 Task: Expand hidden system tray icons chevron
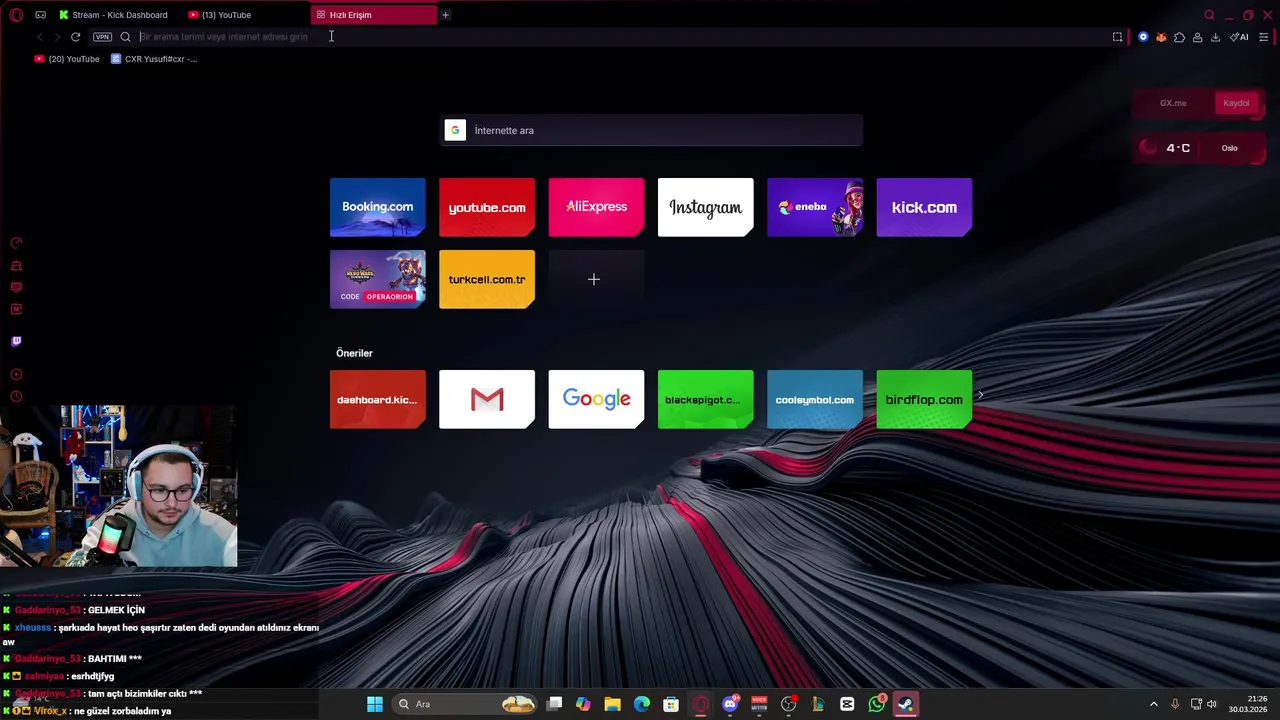click(x=1153, y=704)
